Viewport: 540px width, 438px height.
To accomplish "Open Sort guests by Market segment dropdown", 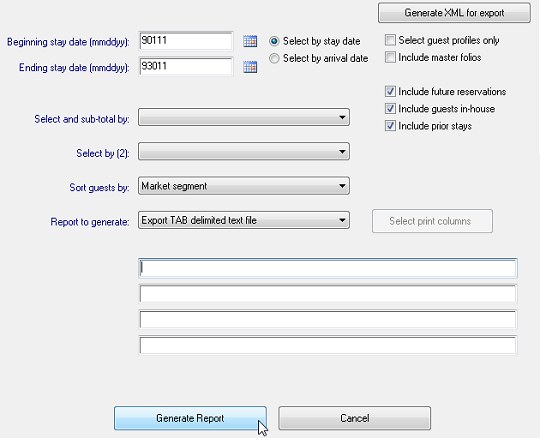I will pyautogui.click(x=244, y=186).
